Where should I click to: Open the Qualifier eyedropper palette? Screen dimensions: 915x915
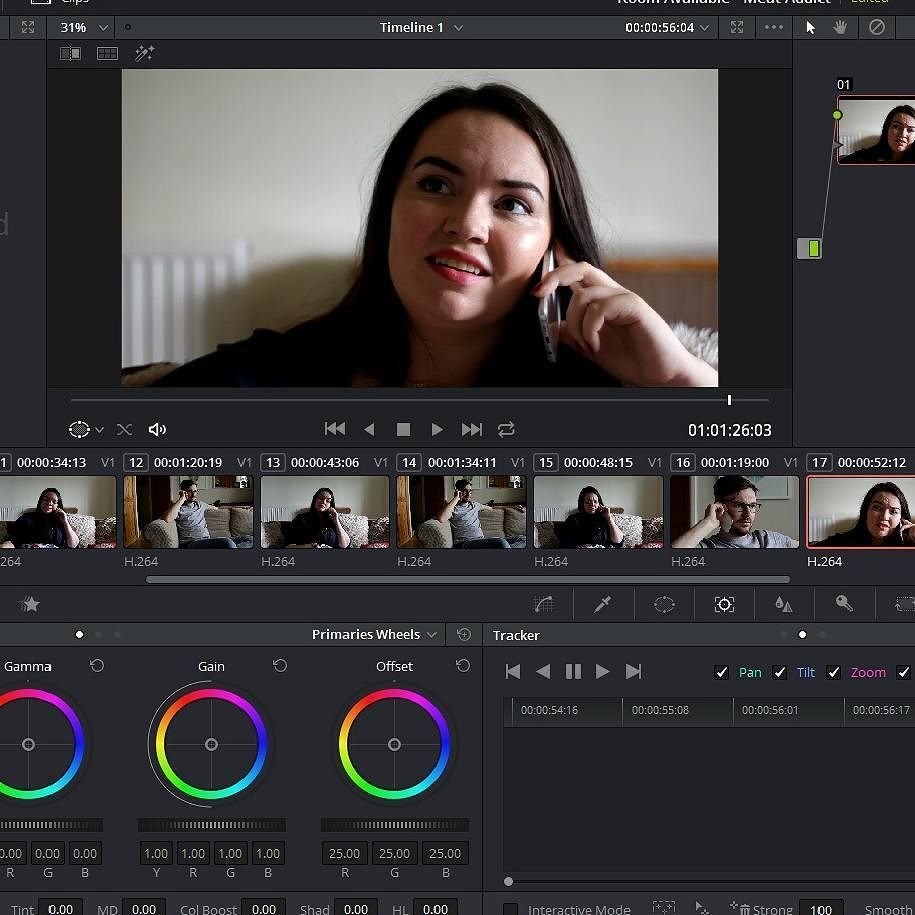pos(603,605)
